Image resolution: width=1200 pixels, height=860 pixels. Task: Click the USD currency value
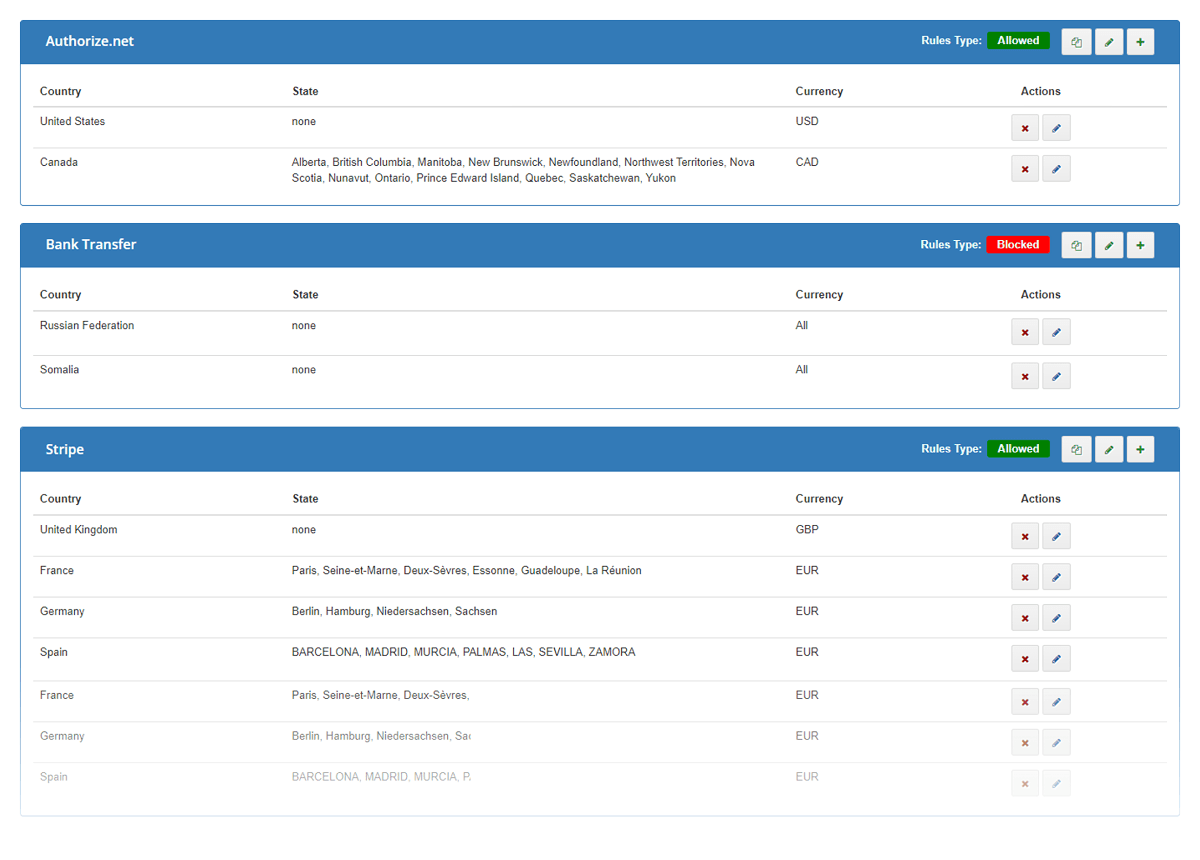coord(807,121)
